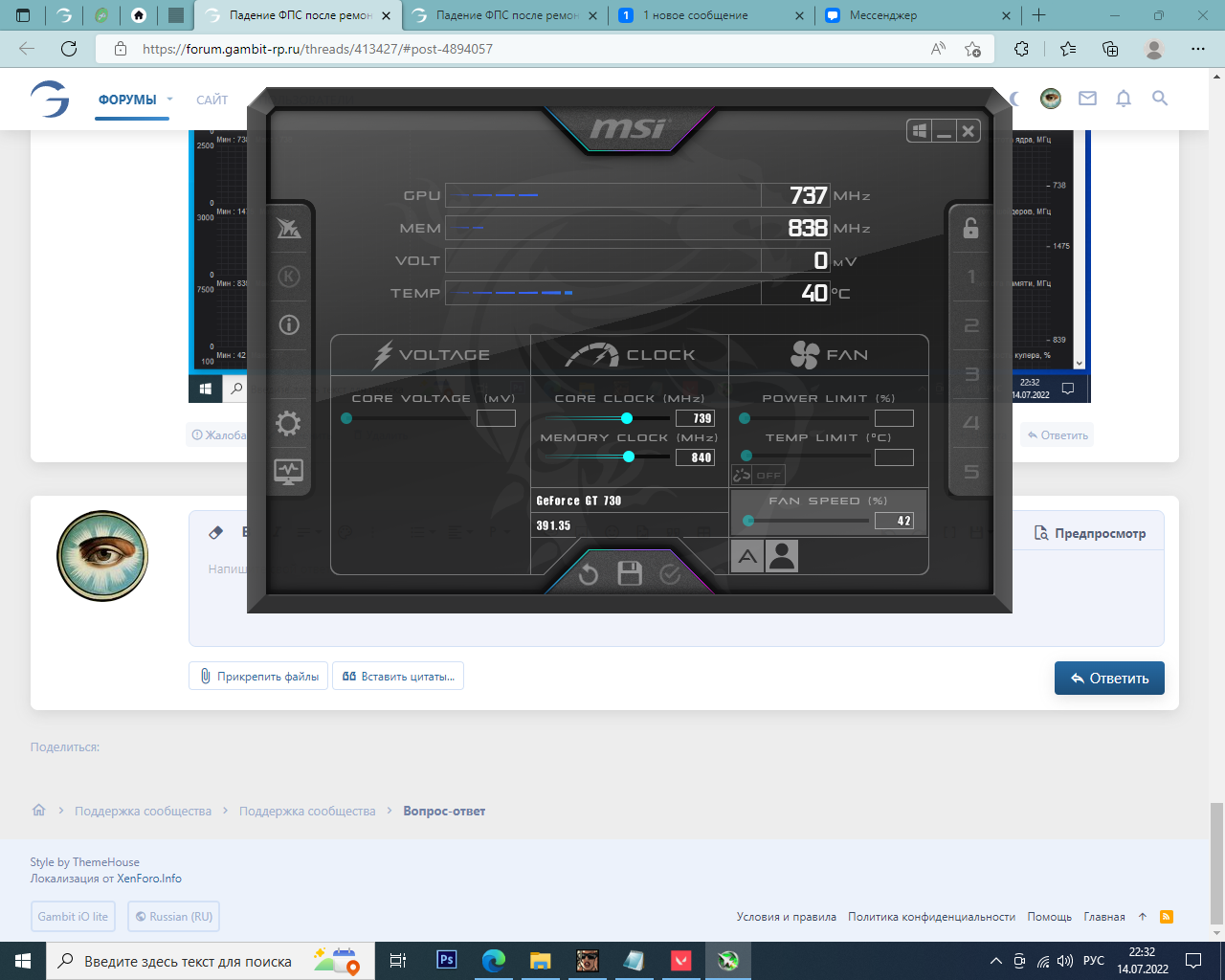Open the ФОРУМЫ menu on the forum
This screenshot has height=980, width=1225.
pyautogui.click(x=127, y=100)
